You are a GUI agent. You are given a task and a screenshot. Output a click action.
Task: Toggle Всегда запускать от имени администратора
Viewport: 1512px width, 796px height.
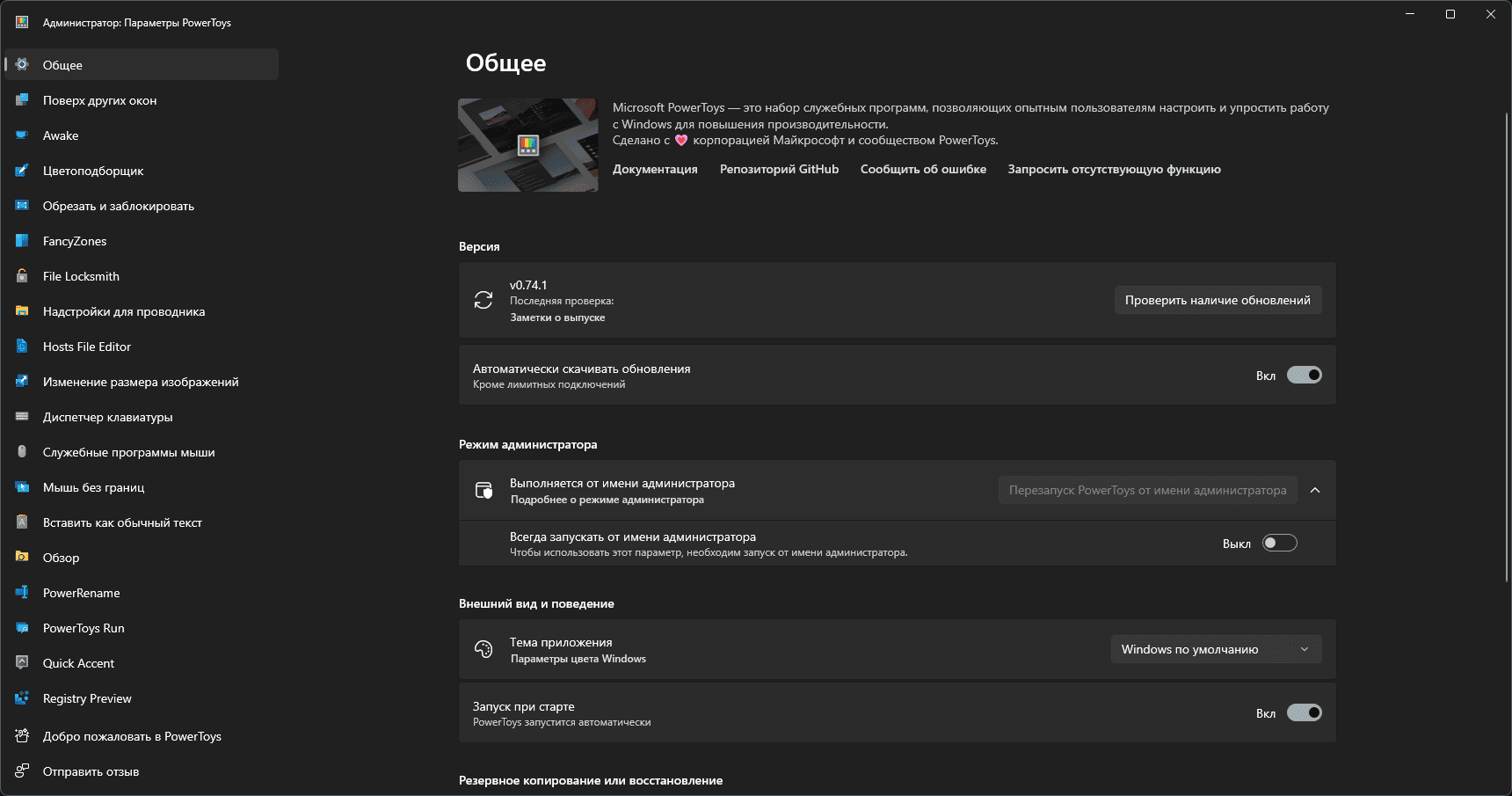pyautogui.click(x=1280, y=543)
